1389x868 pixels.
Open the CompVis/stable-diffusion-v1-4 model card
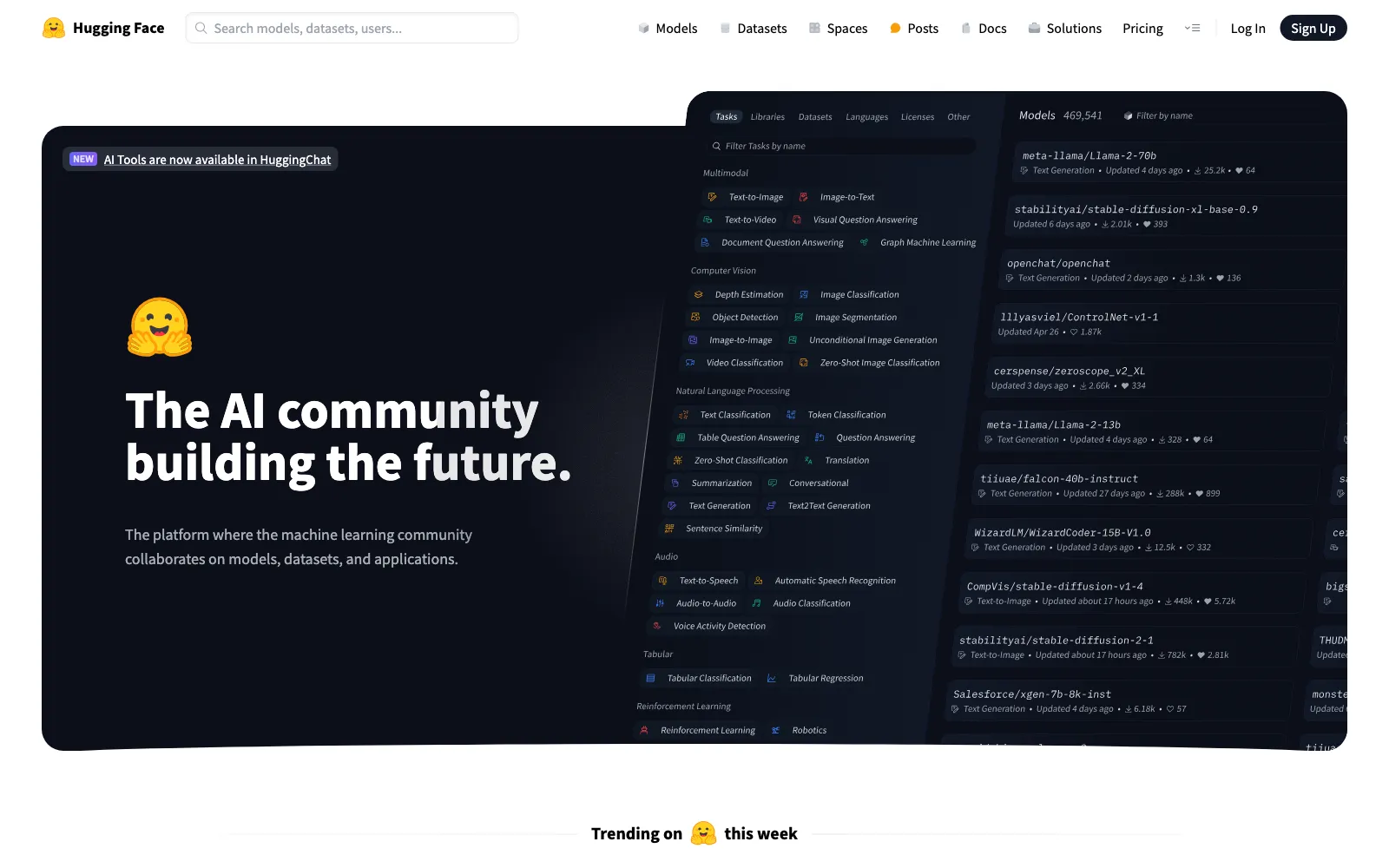[x=1133, y=593]
